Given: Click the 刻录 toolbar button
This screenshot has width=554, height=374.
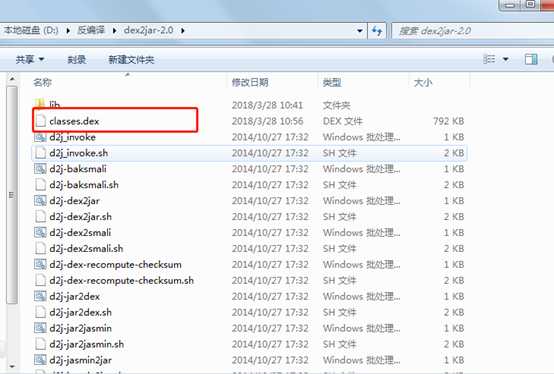Looking at the screenshot, I should tap(77, 60).
